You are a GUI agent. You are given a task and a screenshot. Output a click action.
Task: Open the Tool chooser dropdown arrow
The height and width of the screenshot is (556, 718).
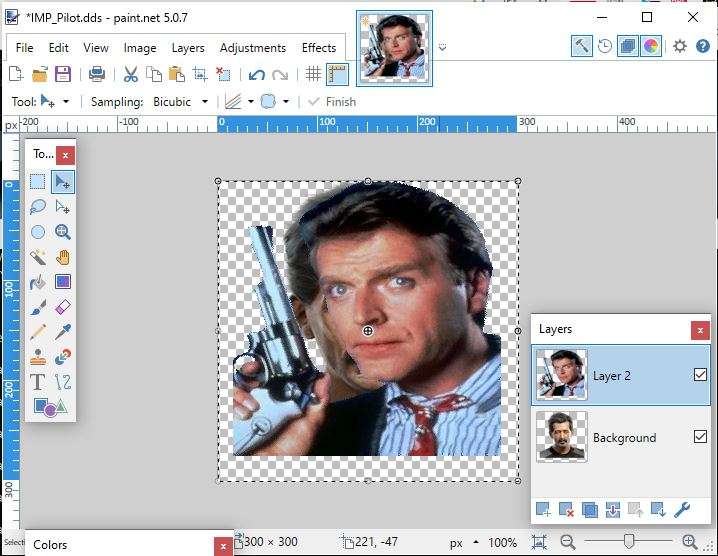coord(66,102)
